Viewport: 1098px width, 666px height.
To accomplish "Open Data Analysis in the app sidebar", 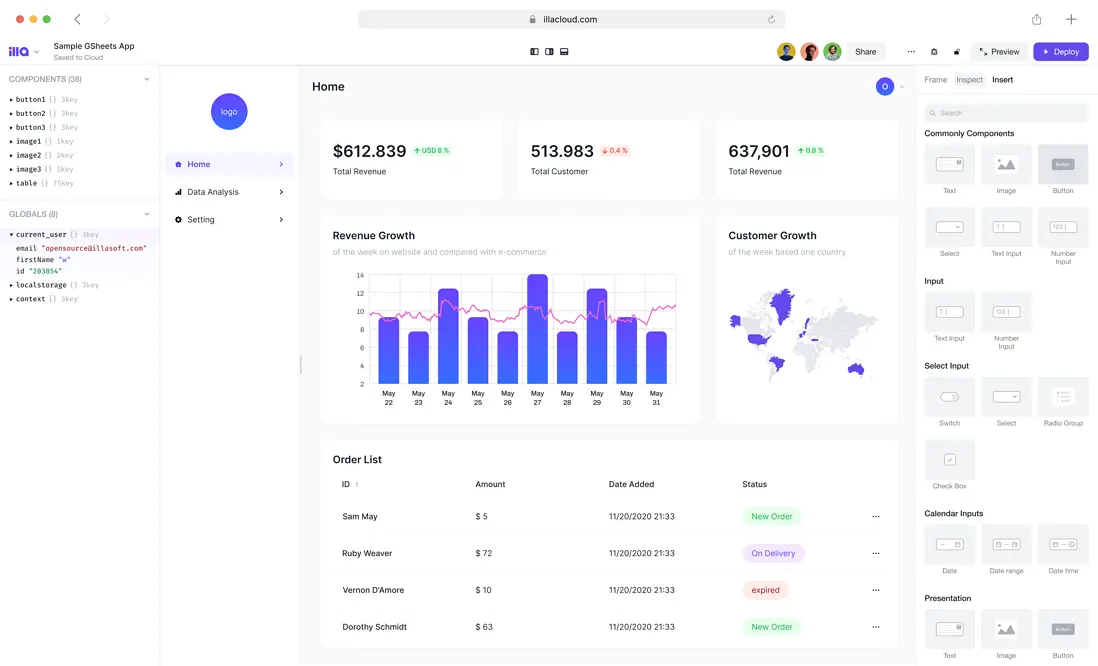I will tap(212, 191).
